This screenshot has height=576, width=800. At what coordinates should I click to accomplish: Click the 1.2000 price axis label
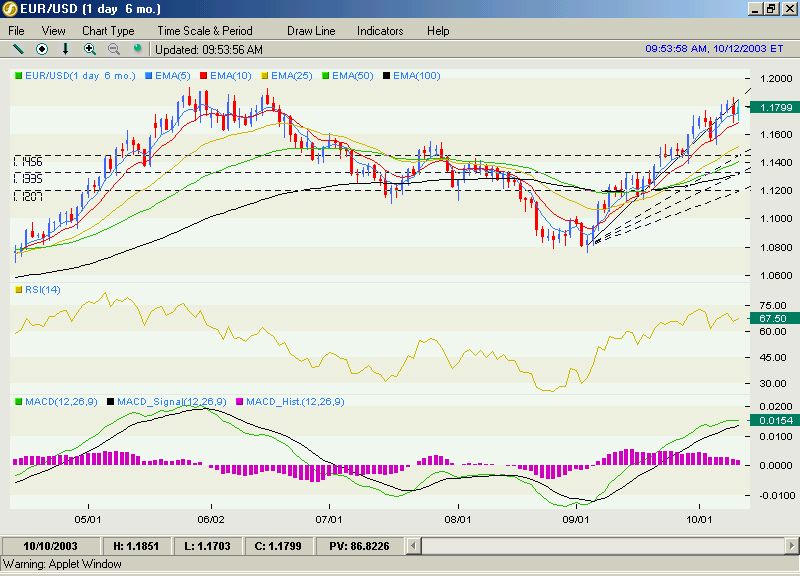point(776,79)
